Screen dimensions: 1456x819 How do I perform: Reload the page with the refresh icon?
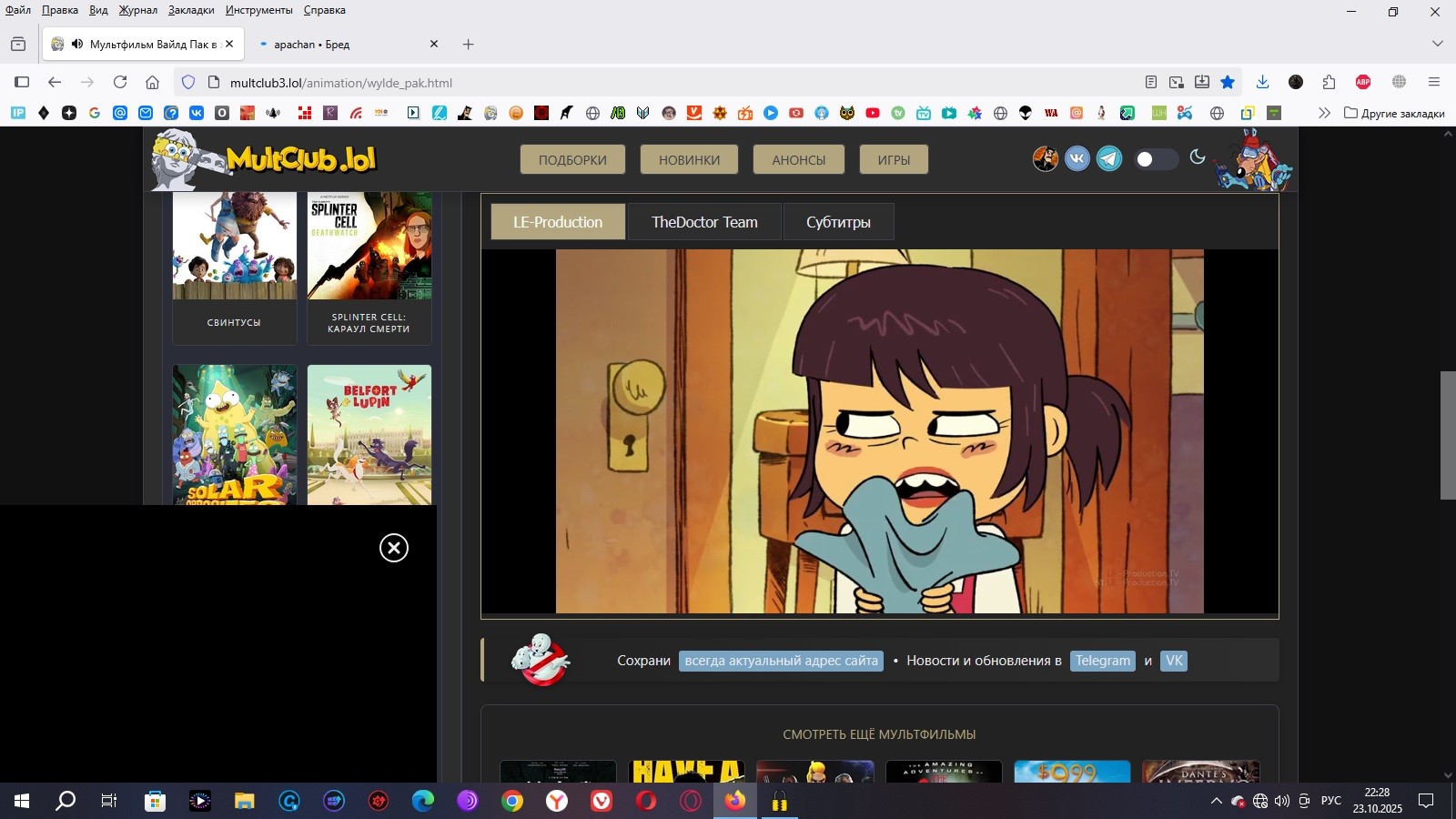click(120, 82)
